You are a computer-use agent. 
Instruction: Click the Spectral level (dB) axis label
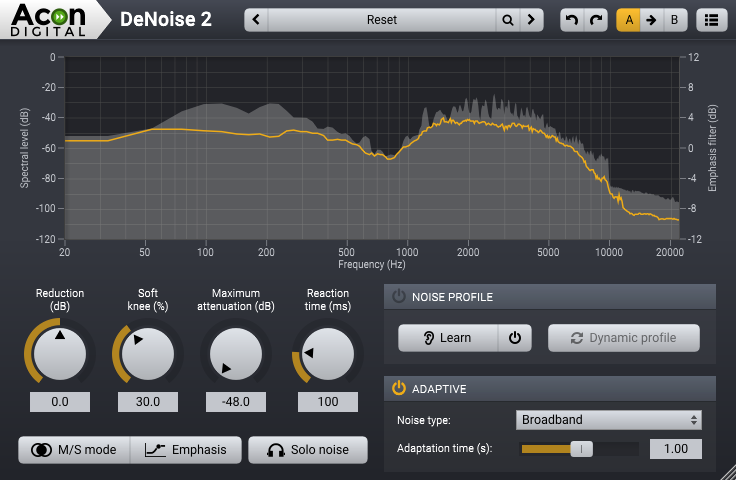[24, 148]
